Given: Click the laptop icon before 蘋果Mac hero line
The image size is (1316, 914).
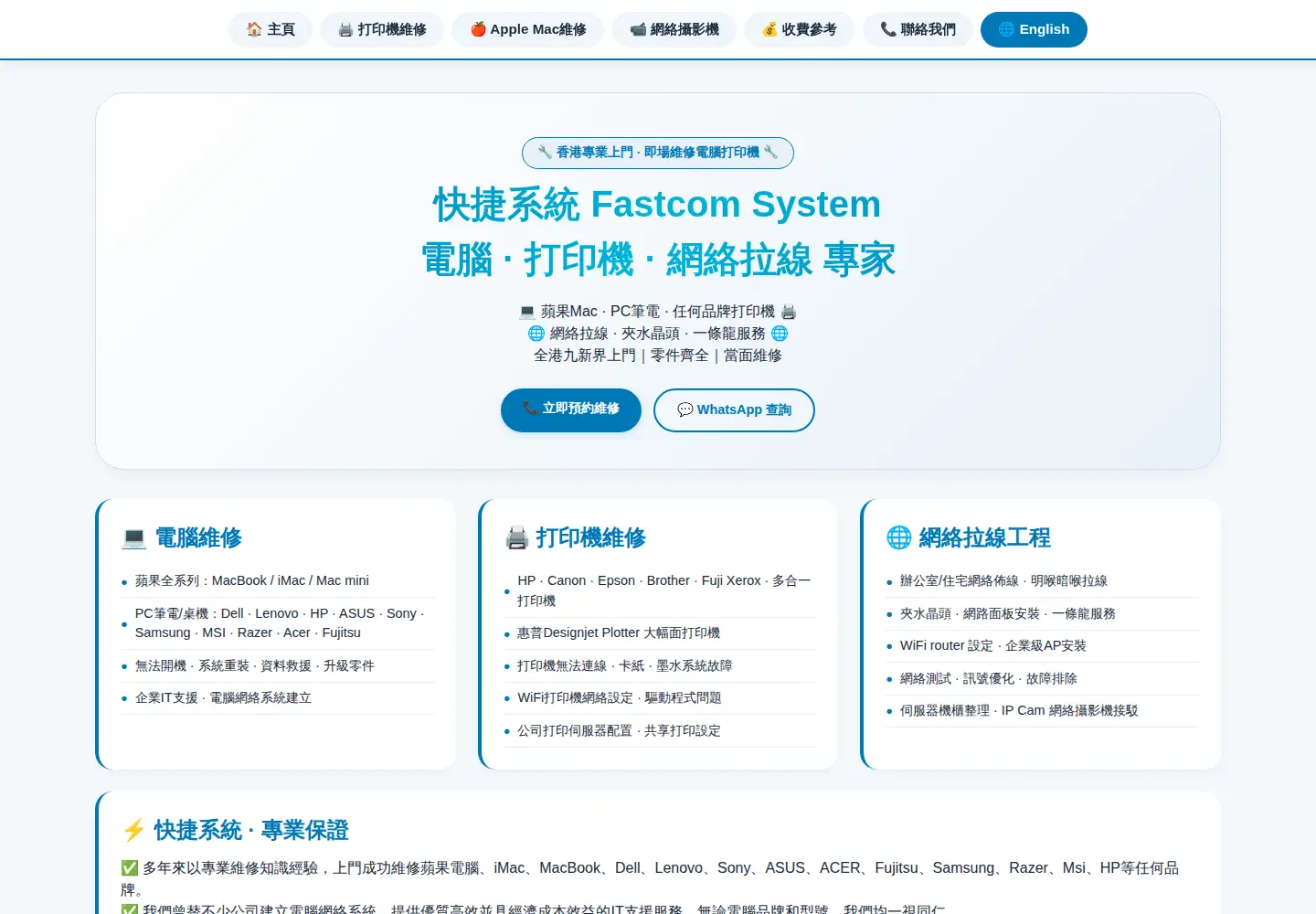Looking at the screenshot, I should 527,312.
